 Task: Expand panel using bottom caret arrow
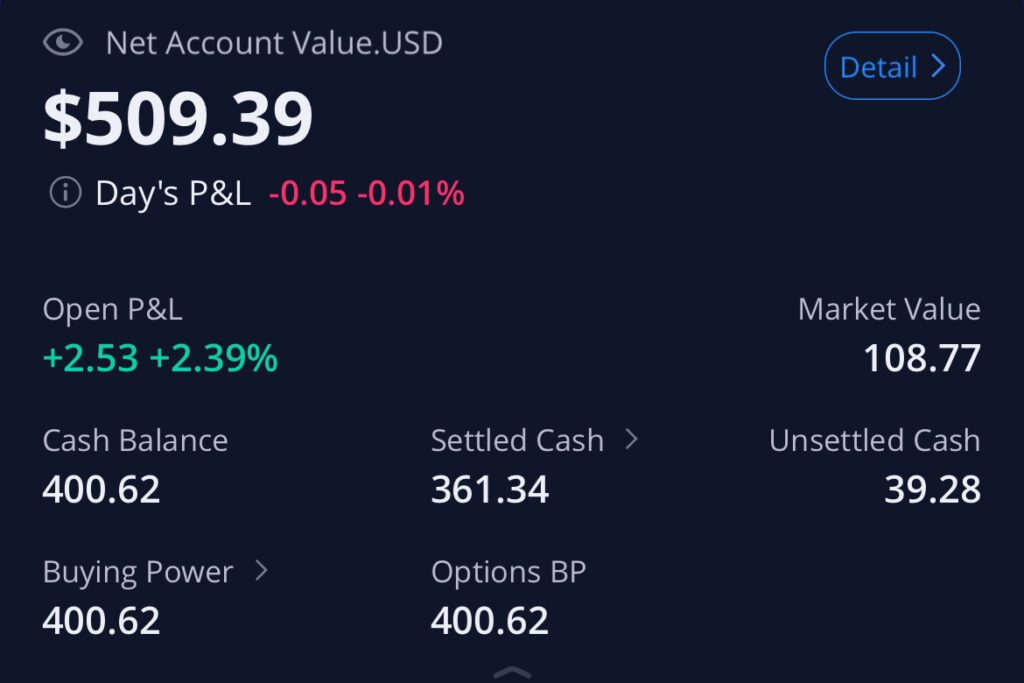512,673
